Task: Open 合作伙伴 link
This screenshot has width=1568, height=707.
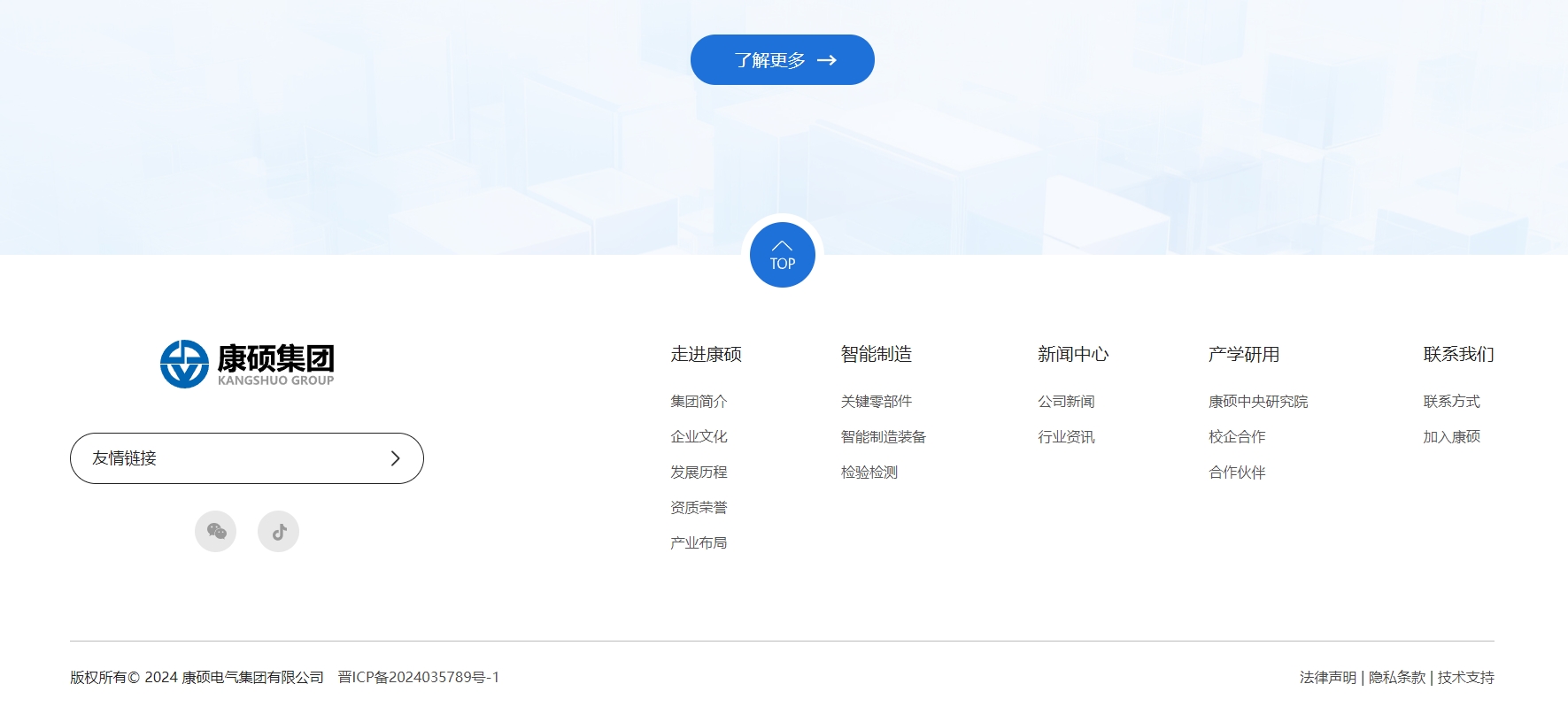Action: pyautogui.click(x=1237, y=473)
